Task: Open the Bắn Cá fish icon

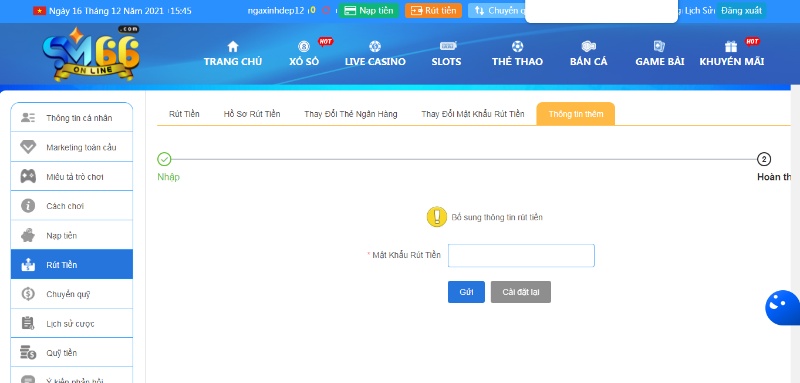Action: pyautogui.click(x=588, y=46)
